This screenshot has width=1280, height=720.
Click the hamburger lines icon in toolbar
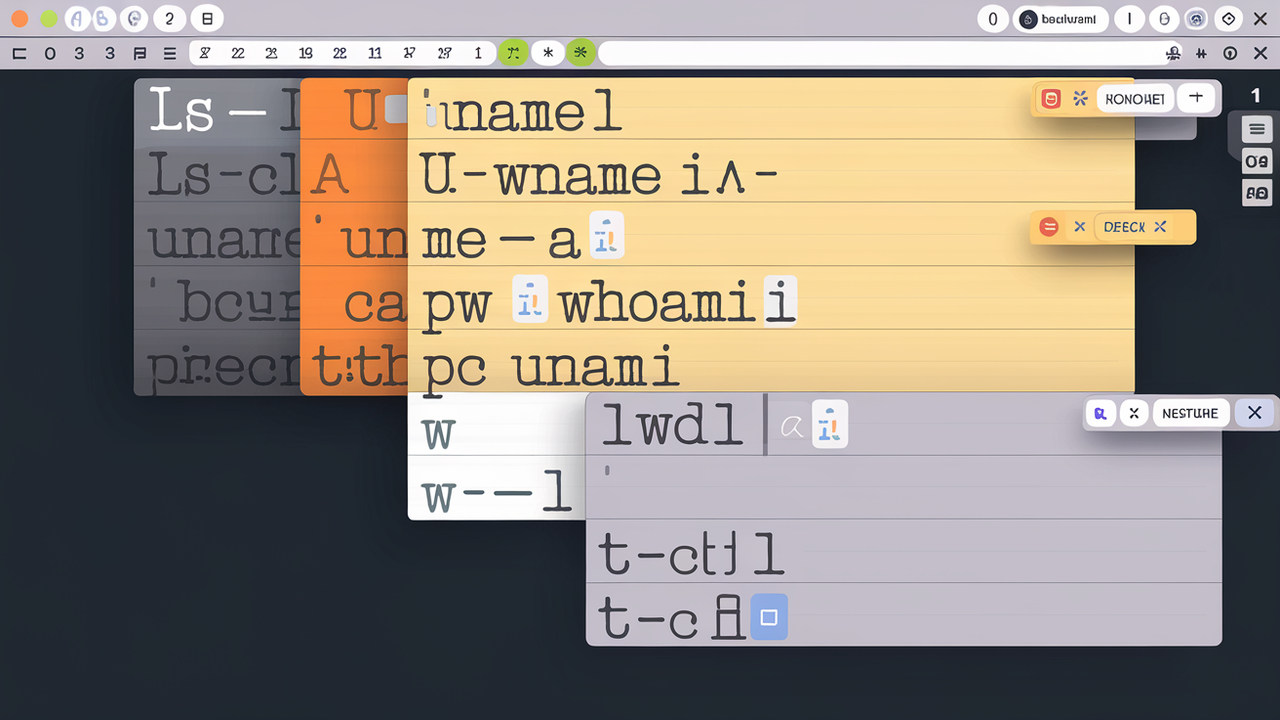click(x=169, y=53)
